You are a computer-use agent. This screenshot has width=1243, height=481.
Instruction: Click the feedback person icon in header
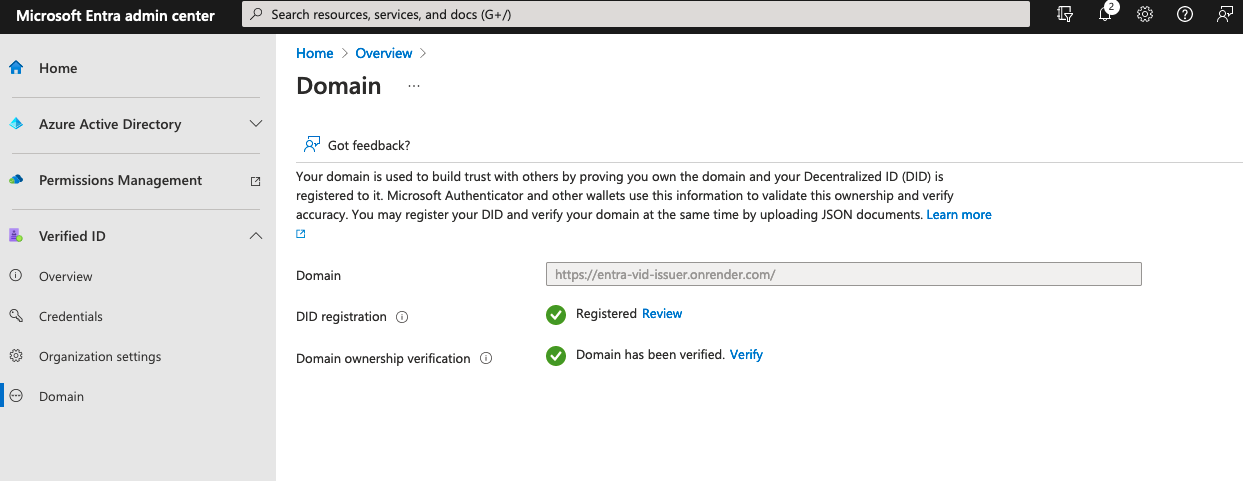coord(1225,15)
